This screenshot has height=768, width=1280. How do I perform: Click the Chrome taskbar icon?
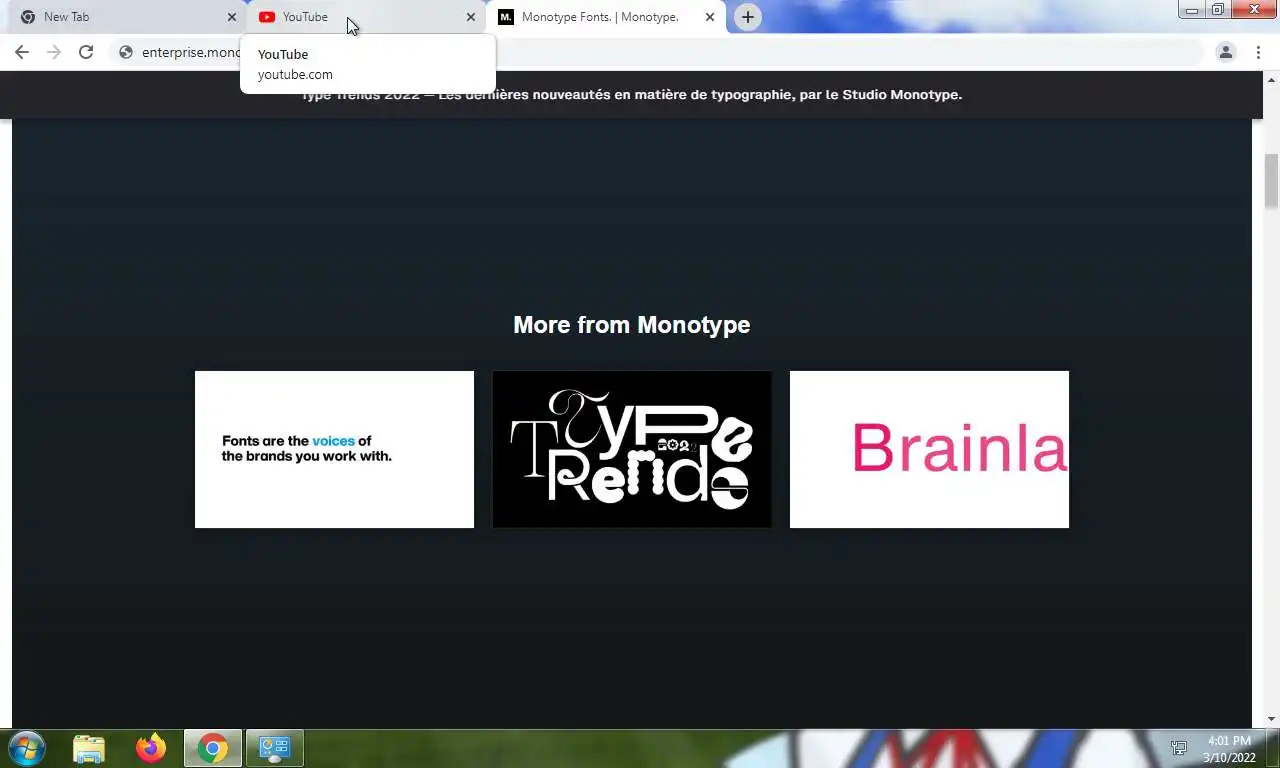pos(212,748)
